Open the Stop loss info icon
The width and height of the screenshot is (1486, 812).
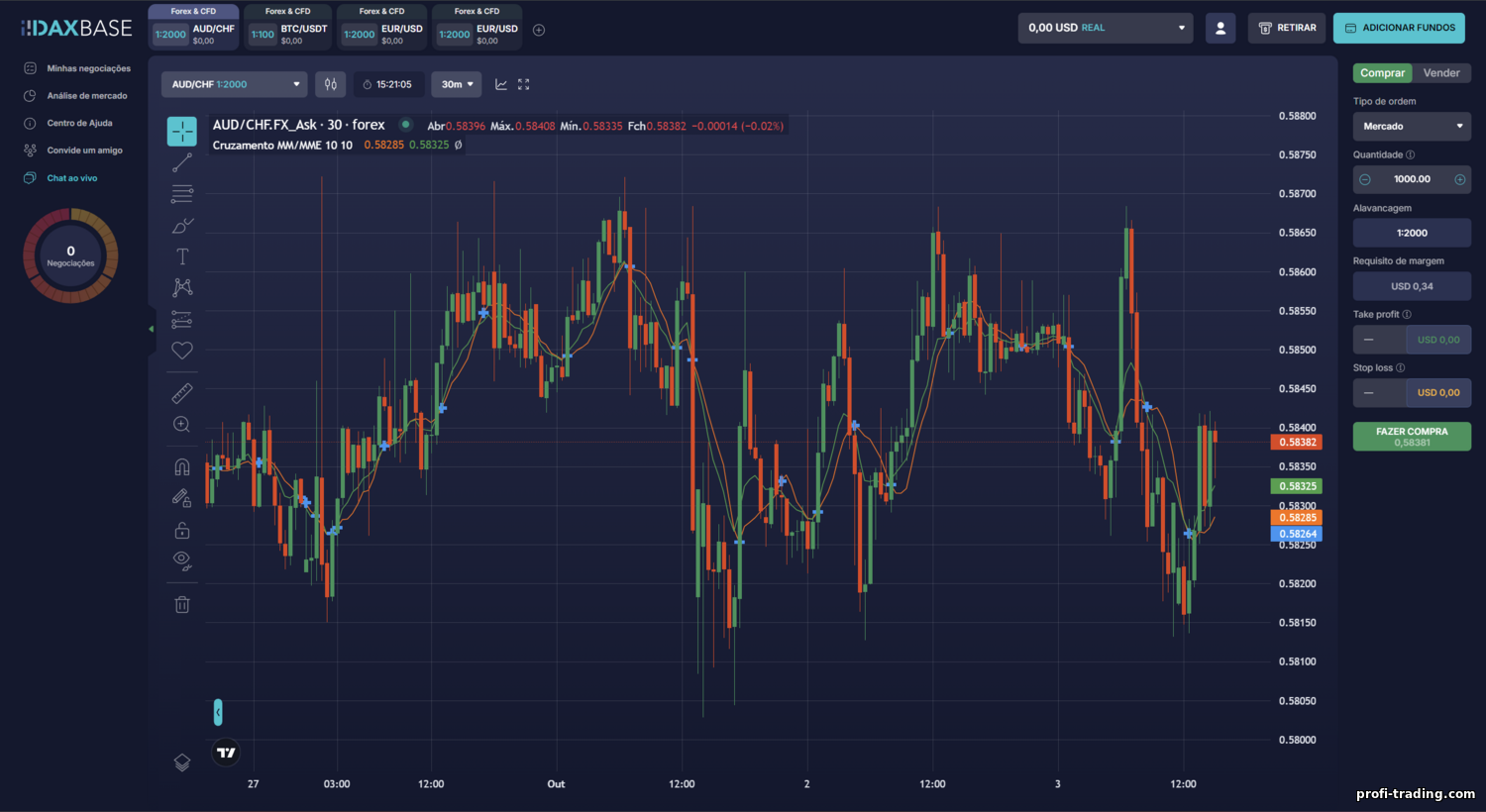point(1400,367)
